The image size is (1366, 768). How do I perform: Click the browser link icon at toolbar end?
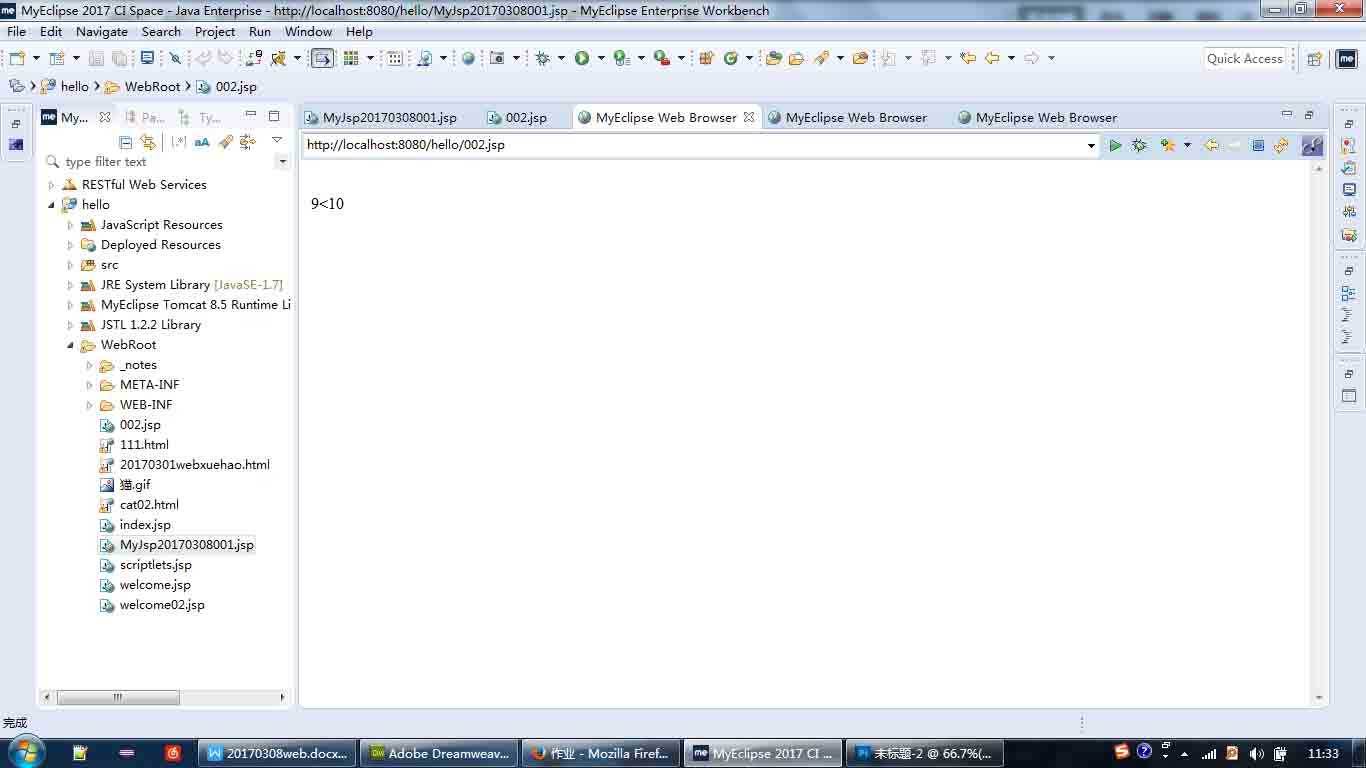click(x=1312, y=145)
